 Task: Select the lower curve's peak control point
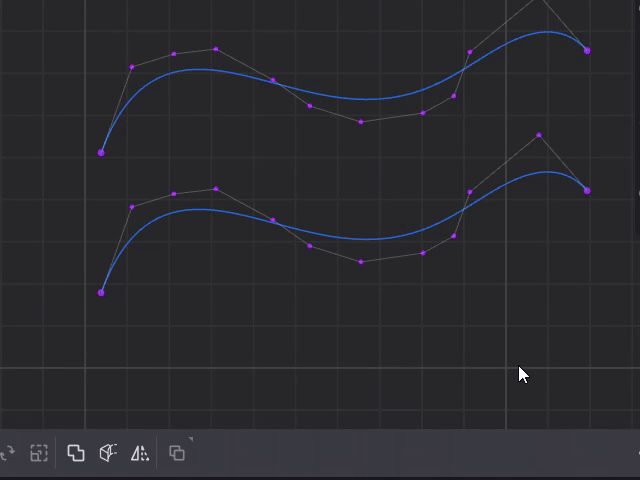(539, 135)
